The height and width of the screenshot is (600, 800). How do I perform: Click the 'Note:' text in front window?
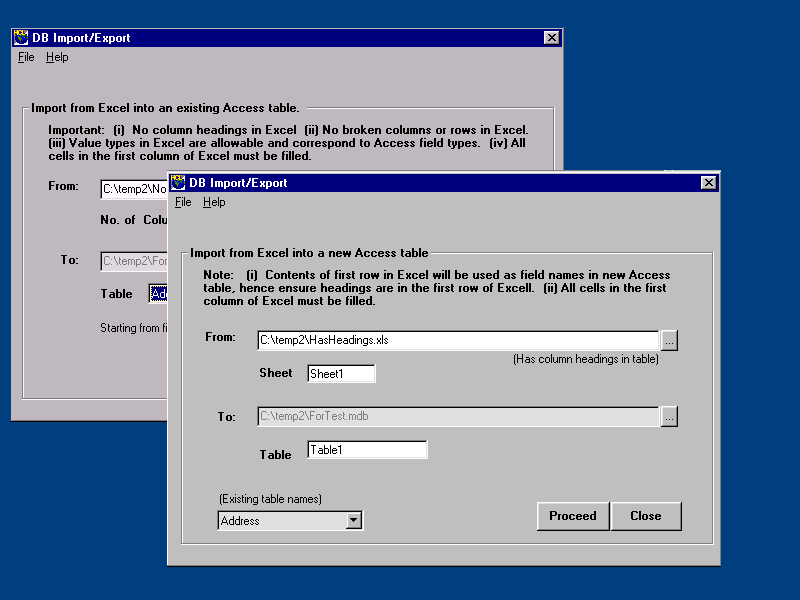pyautogui.click(x=218, y=275)
